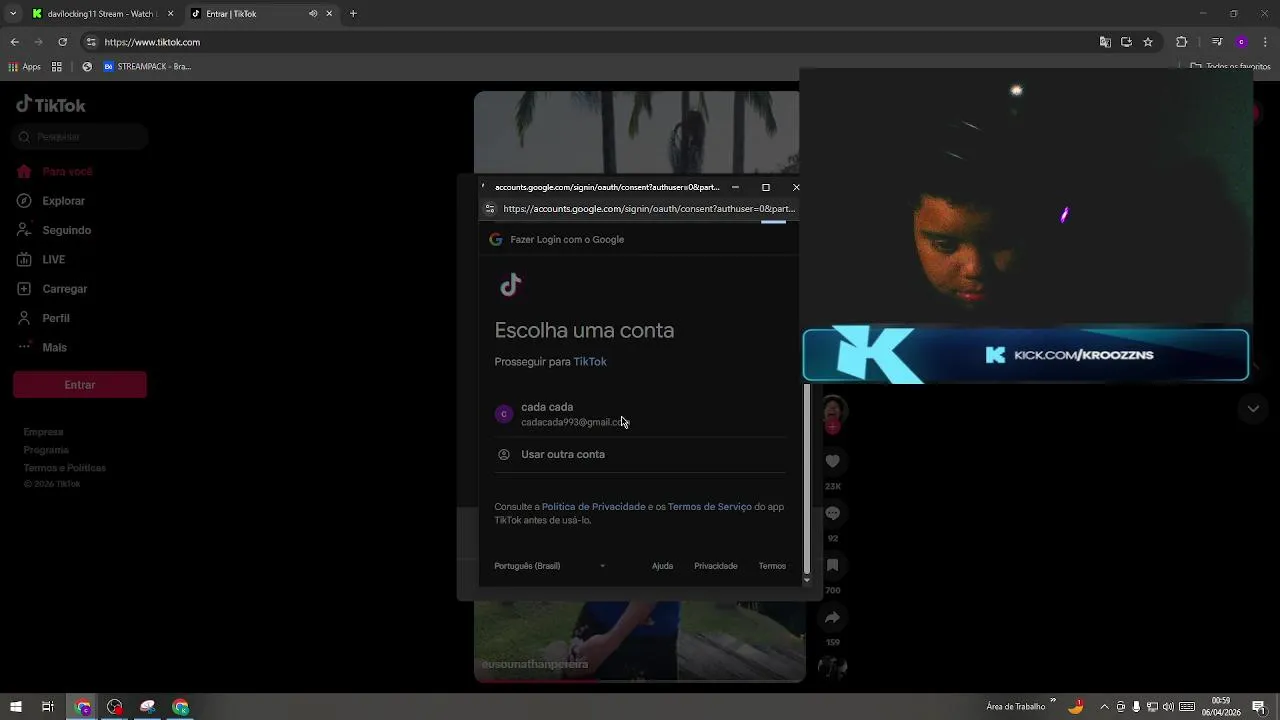Image resolution: width=1280 pixels, height=720 pixels.
Task: Open the Perfil person icon
Action: click(x=24, y=318)
